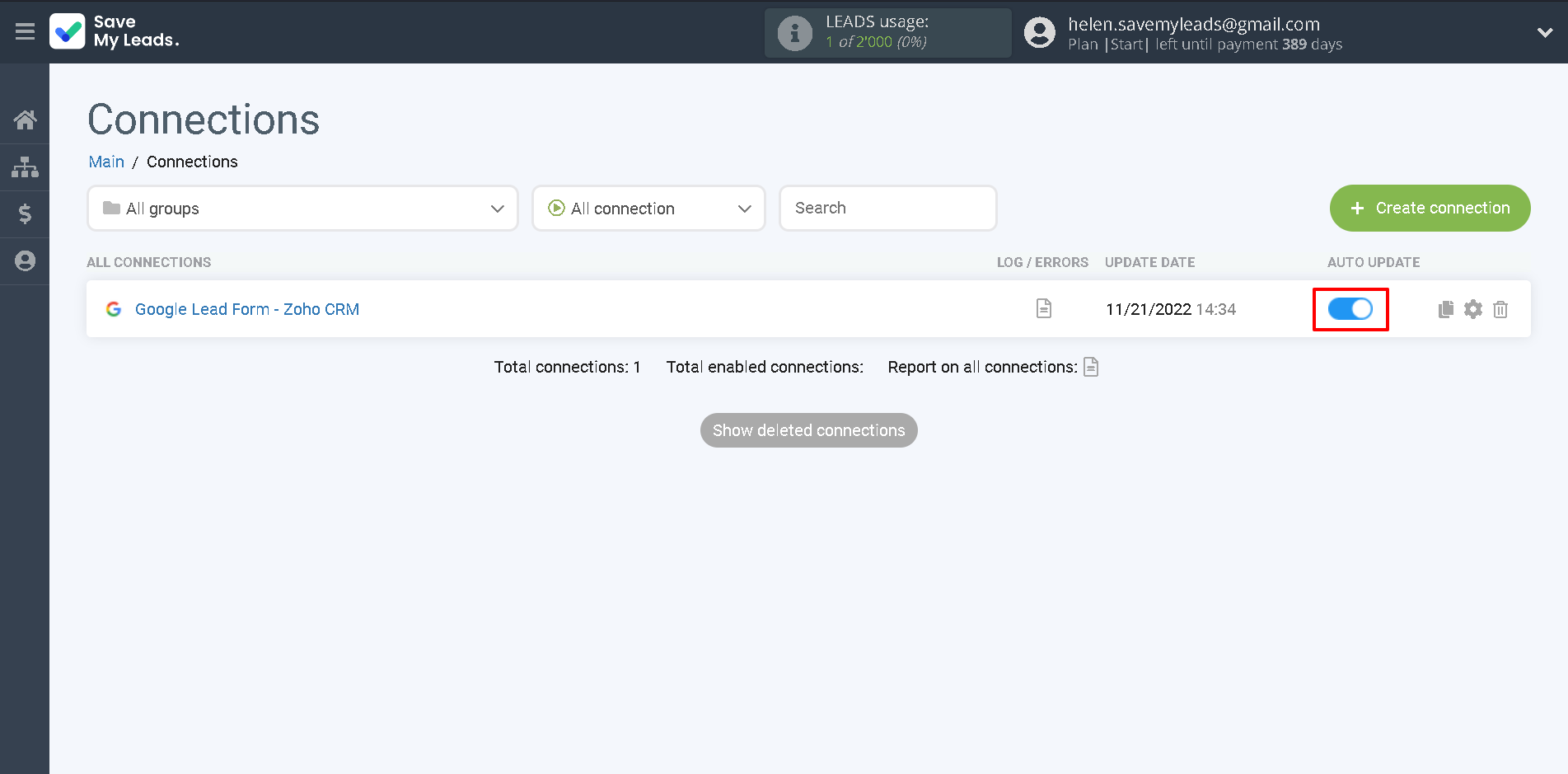Open the Home sidebar icon

25,120
